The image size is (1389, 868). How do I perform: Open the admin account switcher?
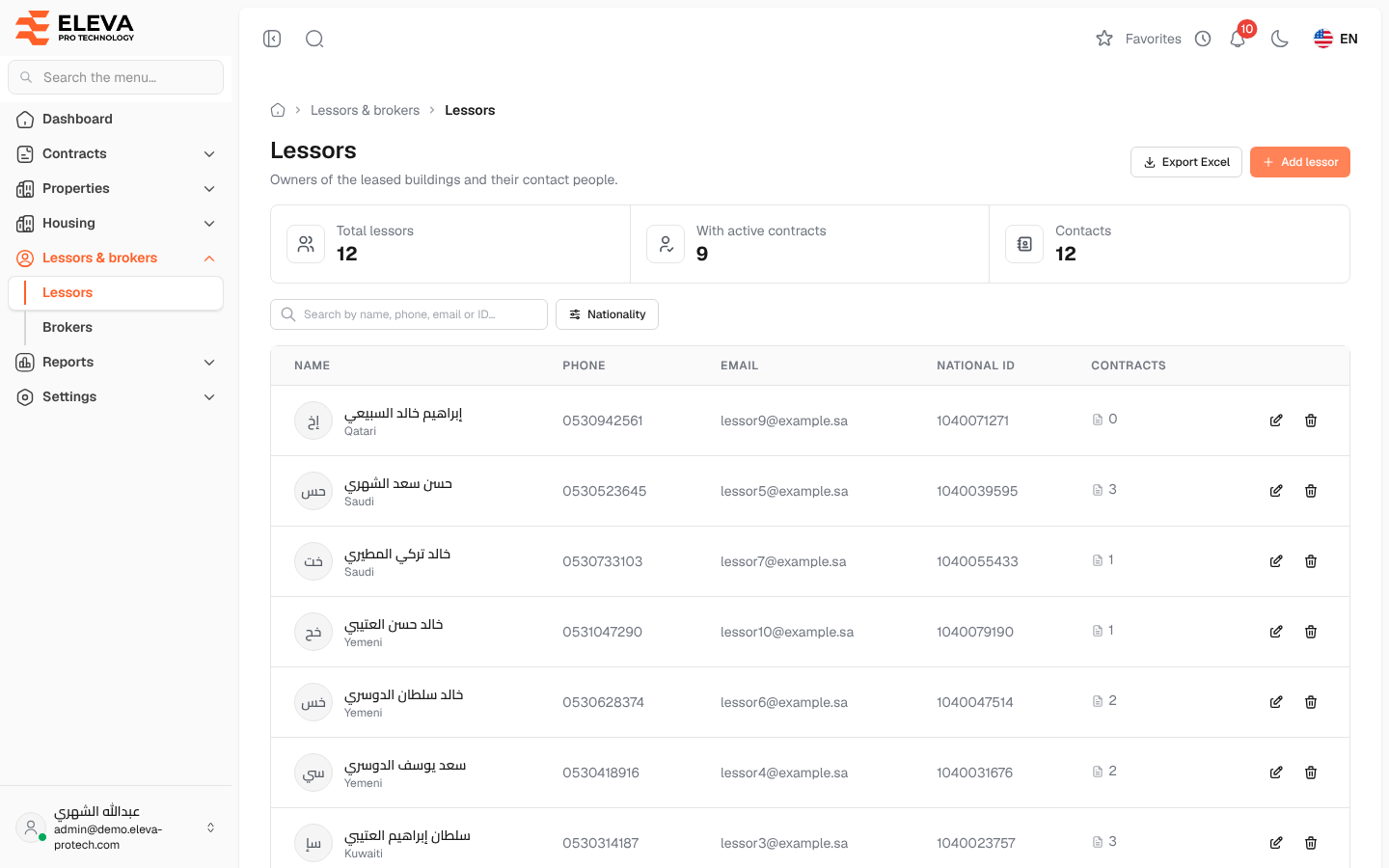tap(116, 827)
